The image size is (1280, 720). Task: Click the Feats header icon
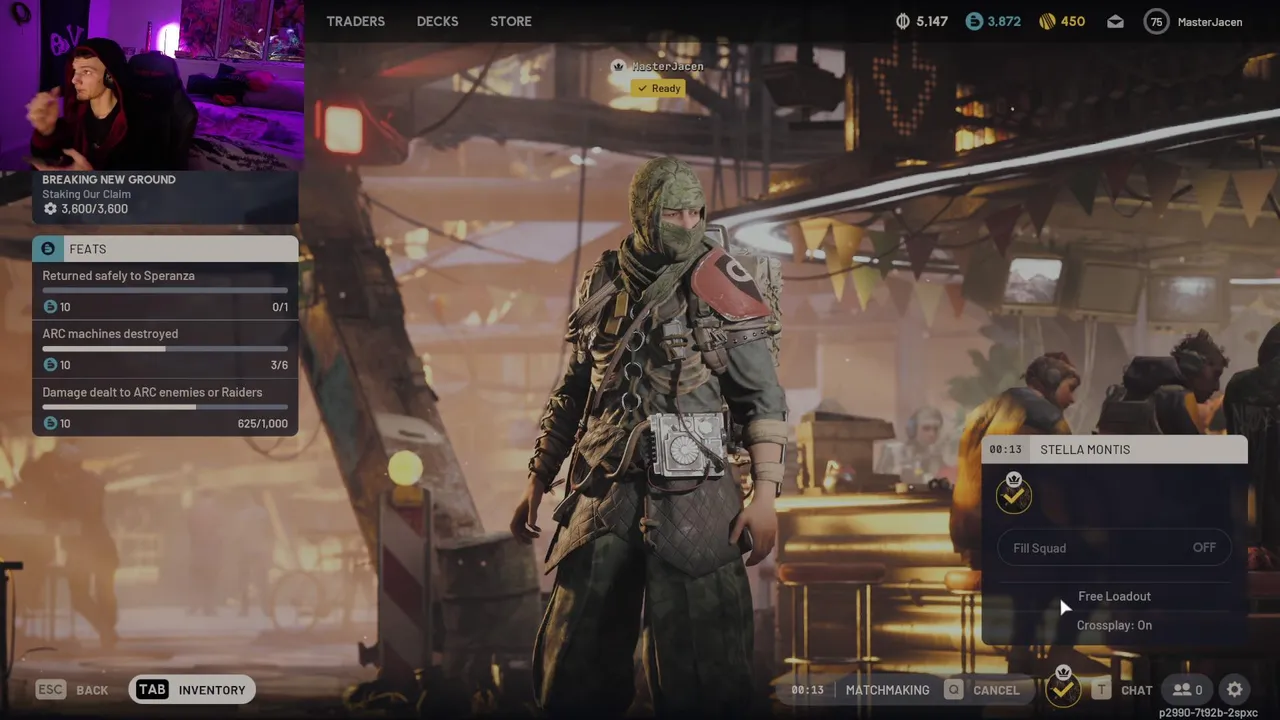pyautogui.click(x=48, y=249)
